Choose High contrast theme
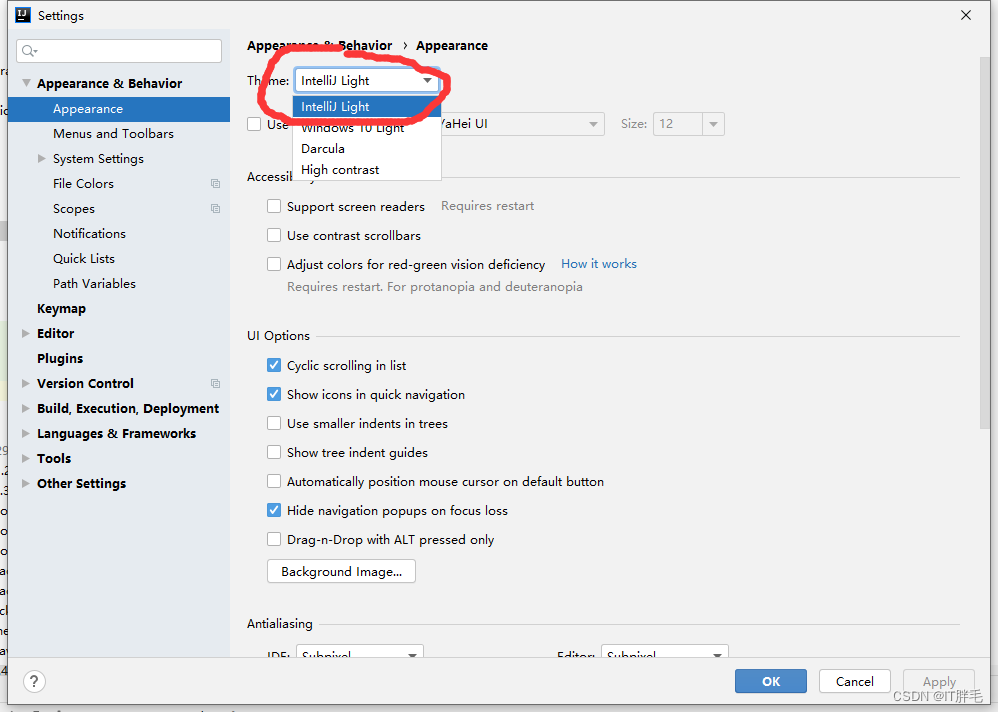The height and width of the screenshot is (712, 998). click(367, 170)
